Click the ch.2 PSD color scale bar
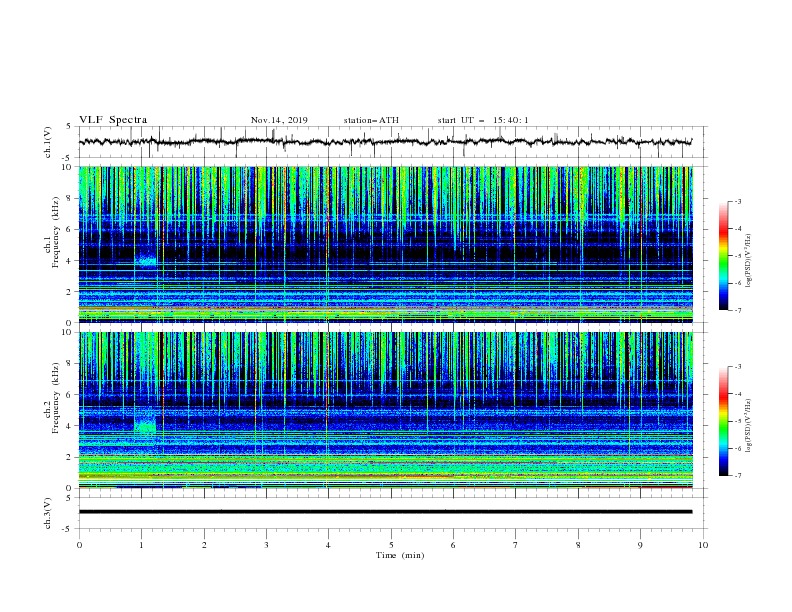The width and height of the screenshot is (792, 612). point(723,421)
